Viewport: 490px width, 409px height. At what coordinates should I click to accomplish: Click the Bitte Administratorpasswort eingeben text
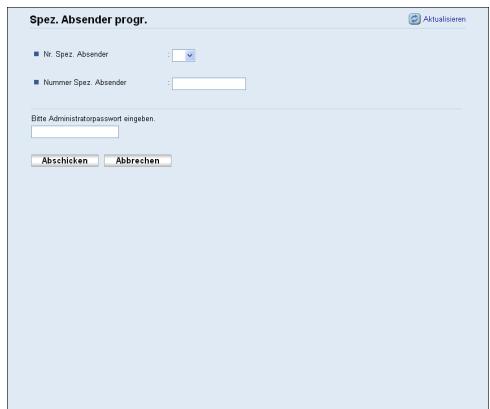tap(93, 119)
